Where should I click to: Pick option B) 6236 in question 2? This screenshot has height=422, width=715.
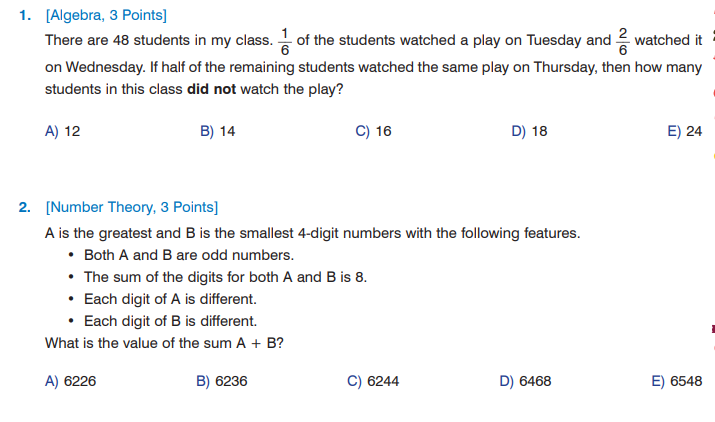coord(222,381)
